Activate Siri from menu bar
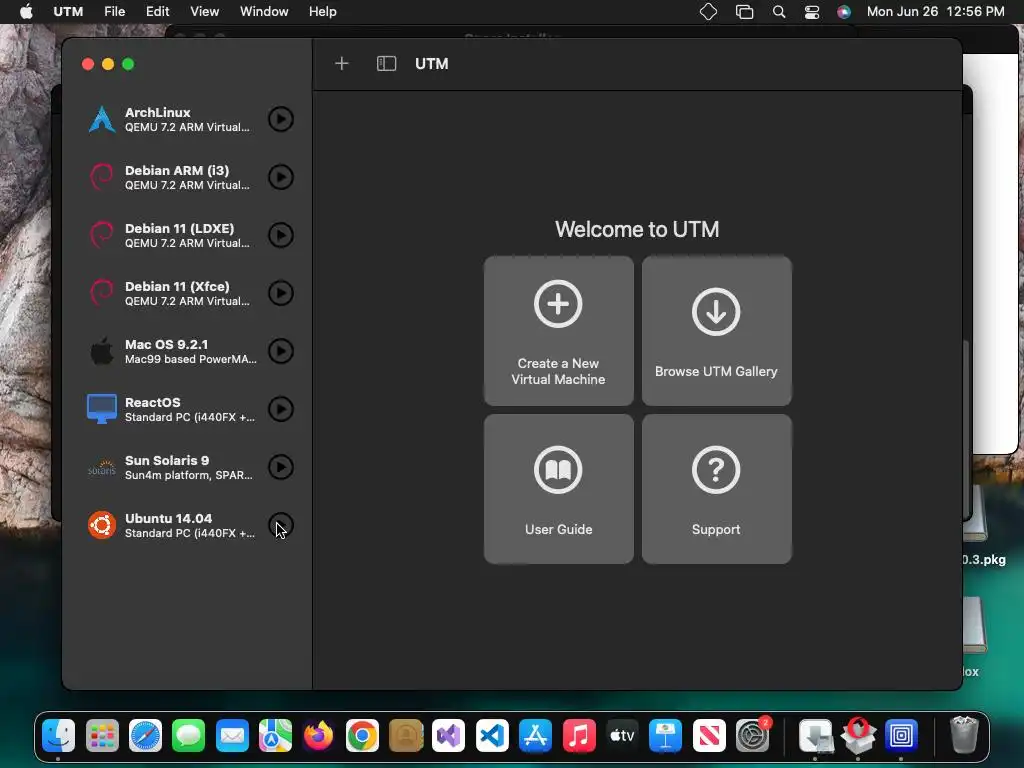Image resolution: width=1024 pixels, height=768 pixels. tap(844, 12)
